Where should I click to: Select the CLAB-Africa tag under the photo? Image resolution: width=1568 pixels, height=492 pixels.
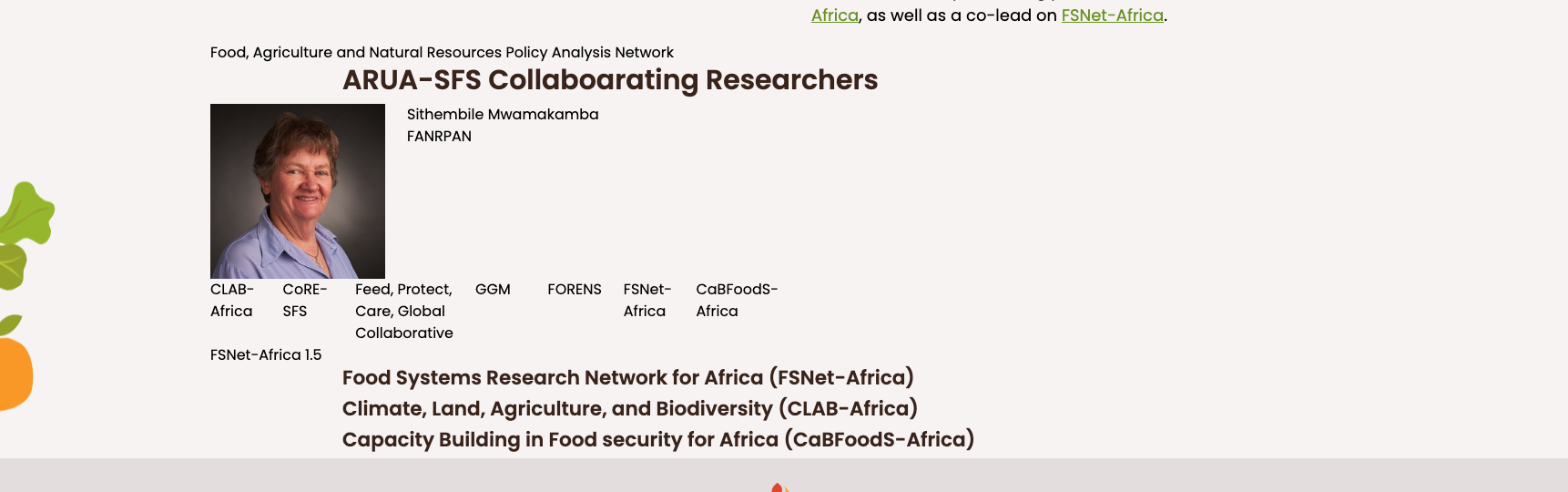pyautogui.click(x=231, y=300)
